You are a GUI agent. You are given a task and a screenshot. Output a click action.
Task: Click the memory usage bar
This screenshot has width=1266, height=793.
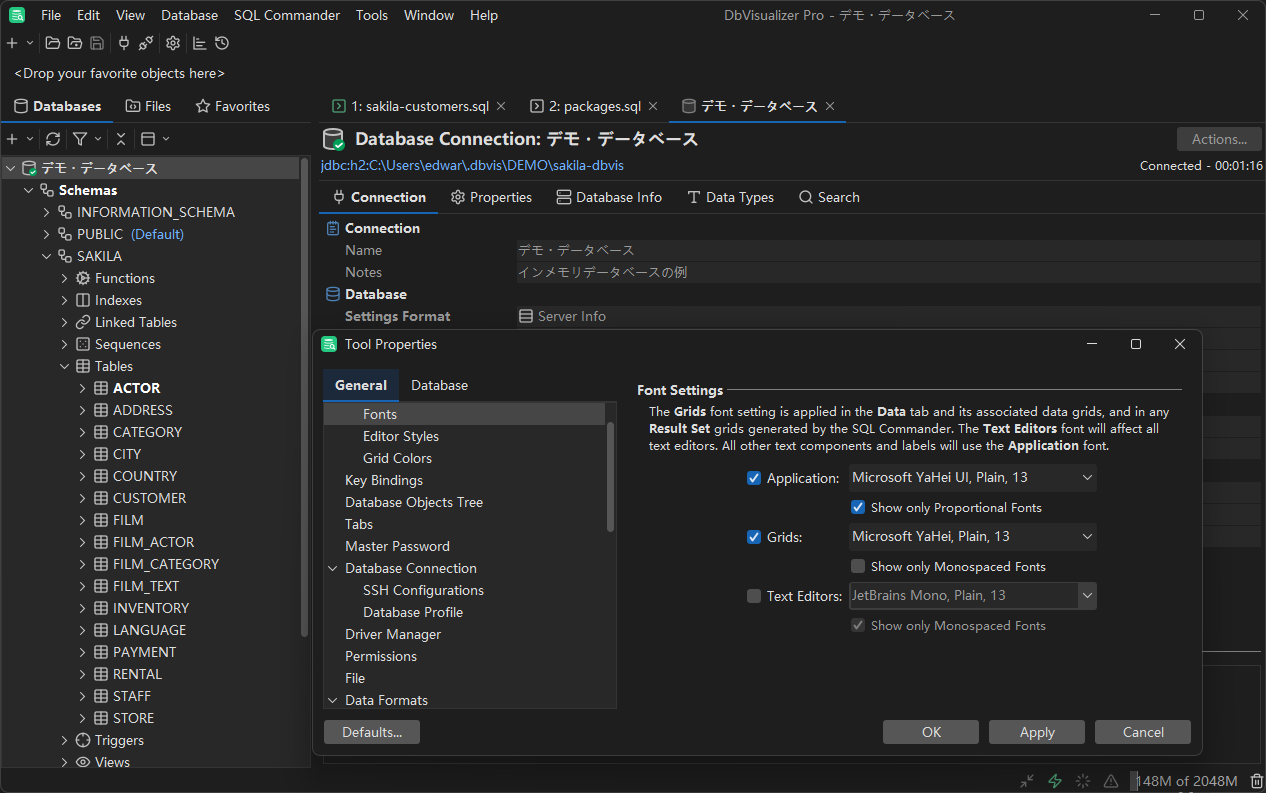tap(1186, 781)
